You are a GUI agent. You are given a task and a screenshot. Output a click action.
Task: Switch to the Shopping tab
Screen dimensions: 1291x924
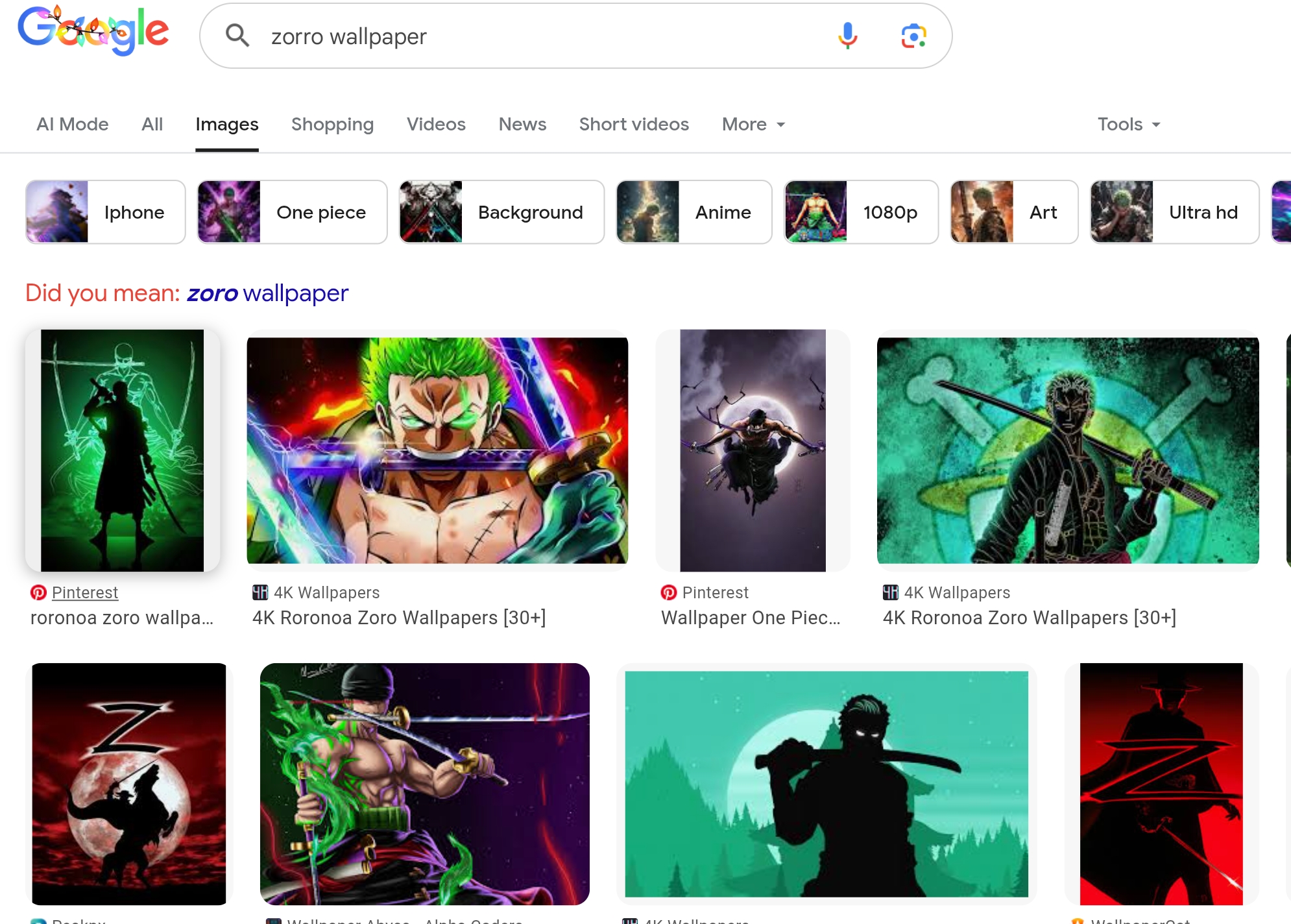(332, 124)
